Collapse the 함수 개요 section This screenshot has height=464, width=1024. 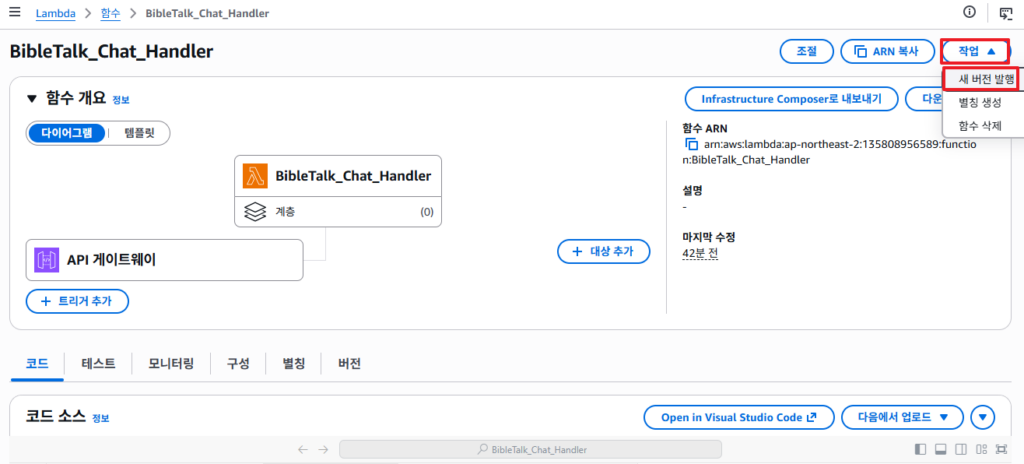pyautogui.click(x=32, y=99)
